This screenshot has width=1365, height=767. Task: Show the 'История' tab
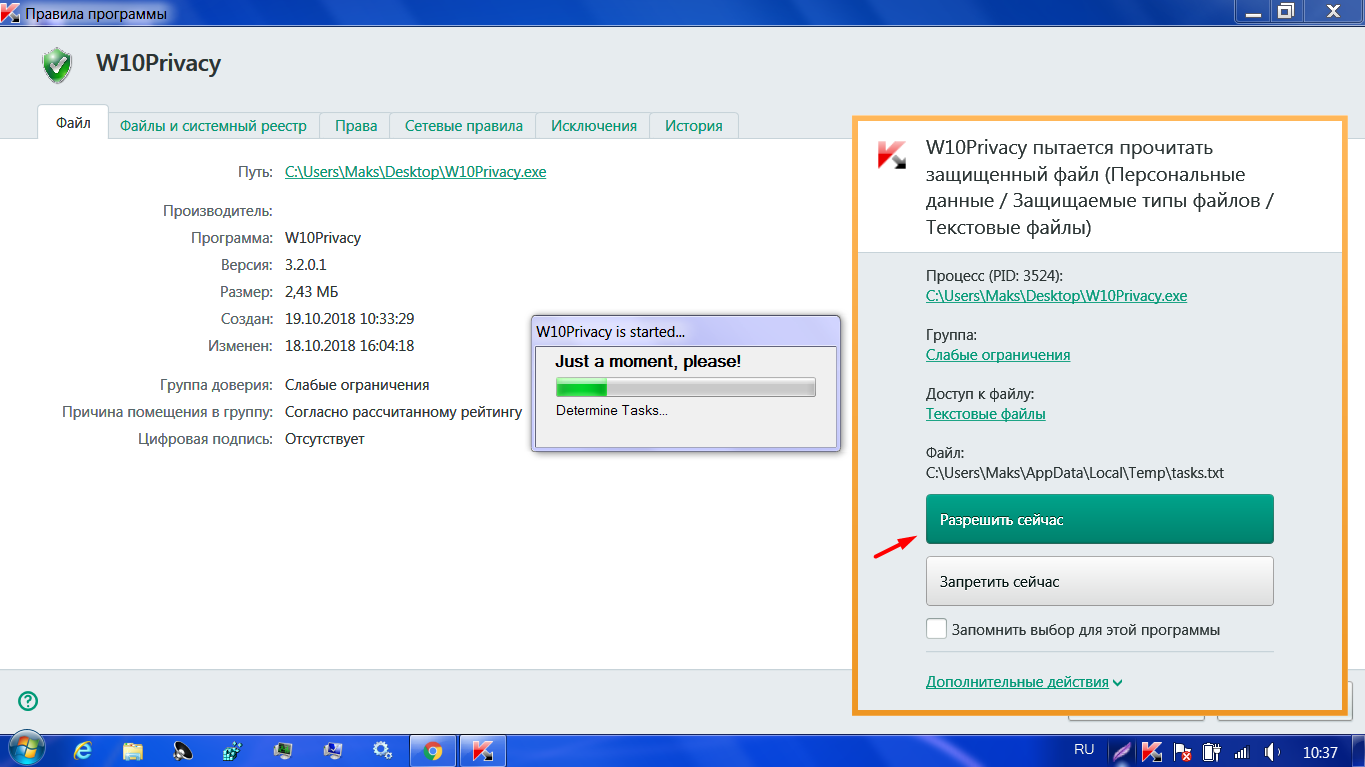tap(694, 126)
